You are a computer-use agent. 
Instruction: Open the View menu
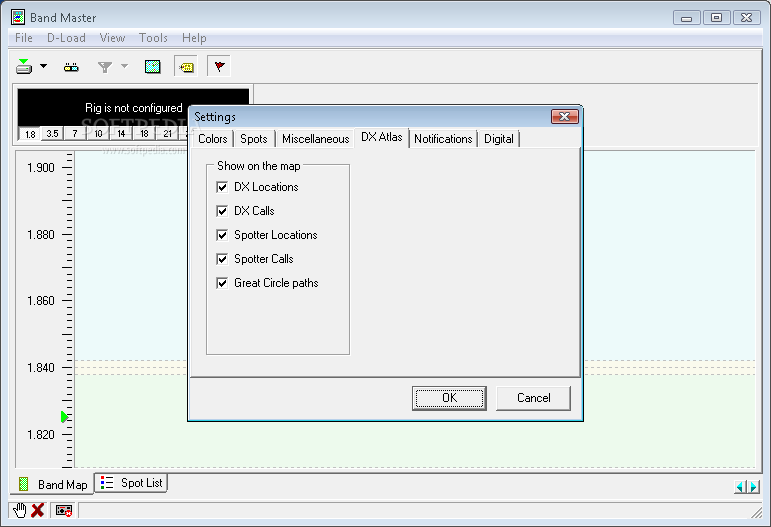(x=112, y=38)
